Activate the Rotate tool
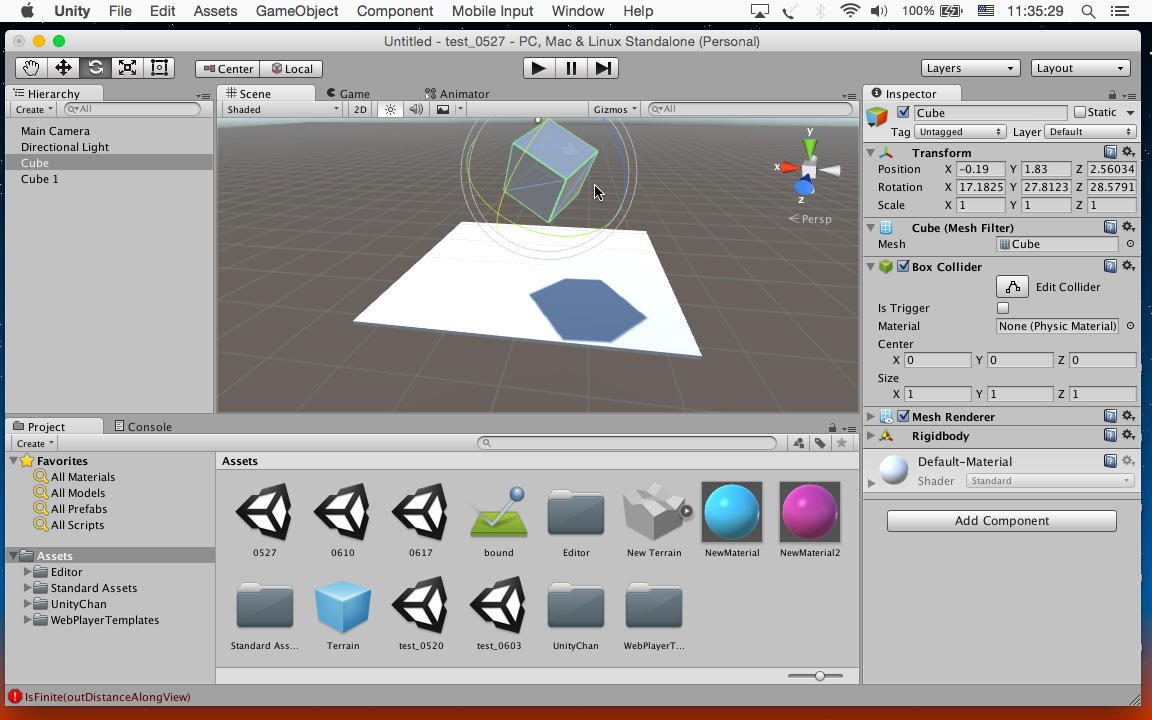The height and width of the screenshot is (720, 1152). coord(95,68)
